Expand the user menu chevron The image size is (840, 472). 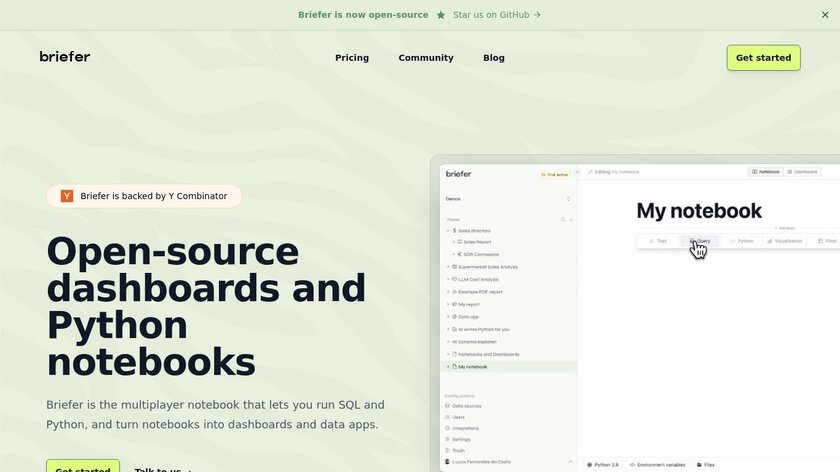(570, 462)
